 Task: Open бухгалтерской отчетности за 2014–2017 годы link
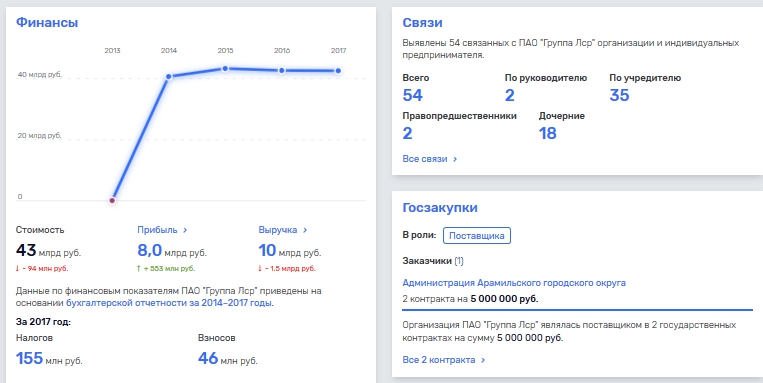tap(169, 303)
